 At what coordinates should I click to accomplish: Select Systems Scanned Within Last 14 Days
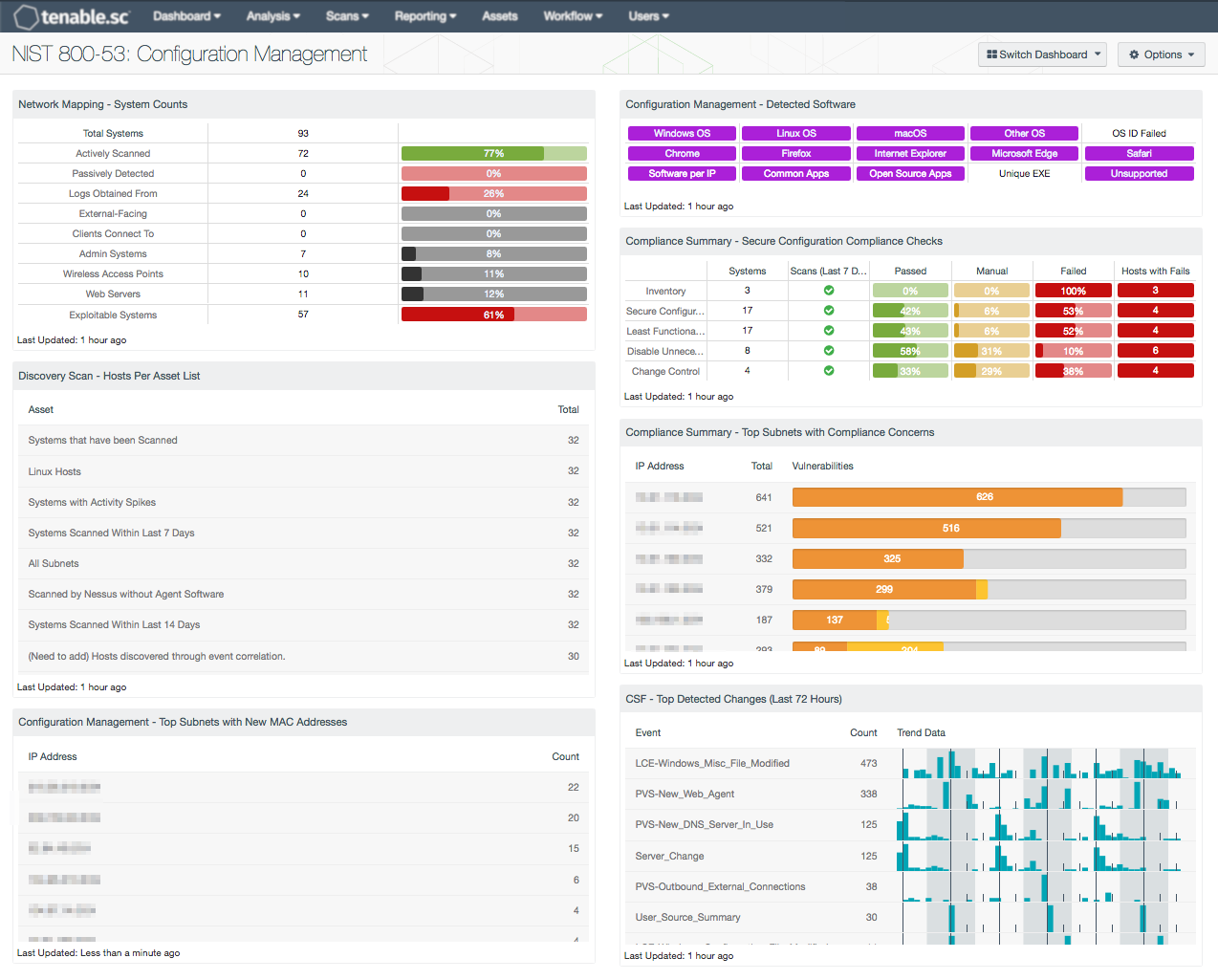303,624
